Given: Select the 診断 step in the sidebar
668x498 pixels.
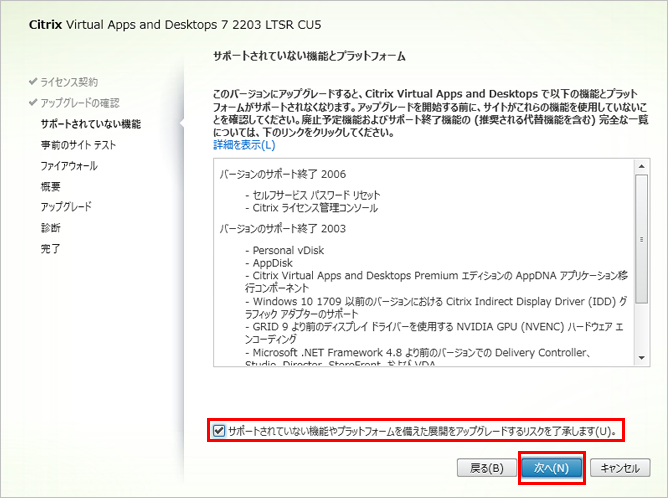Looking at the screenshot, I should (51, 228).
